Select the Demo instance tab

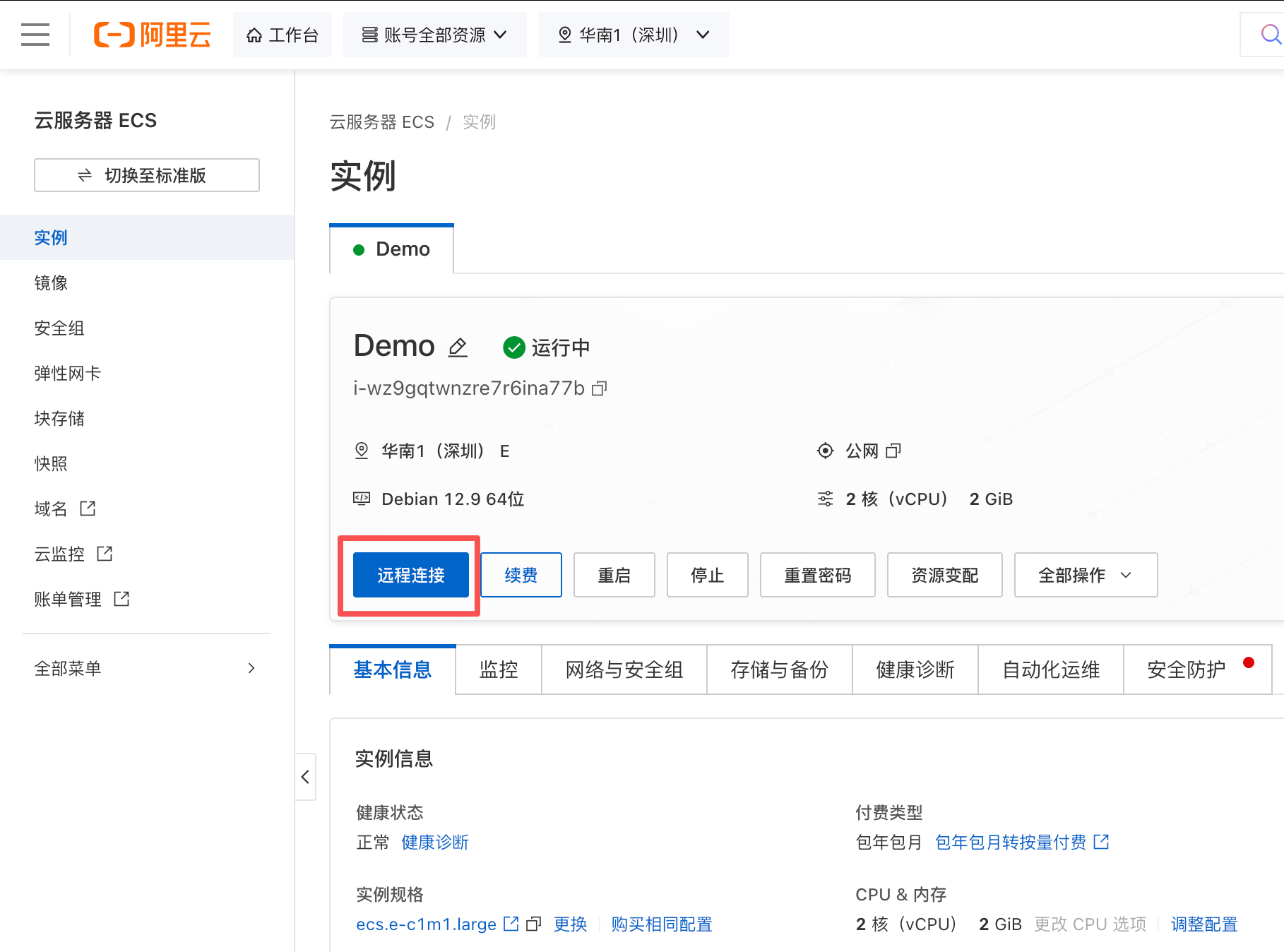coord(391,249)
